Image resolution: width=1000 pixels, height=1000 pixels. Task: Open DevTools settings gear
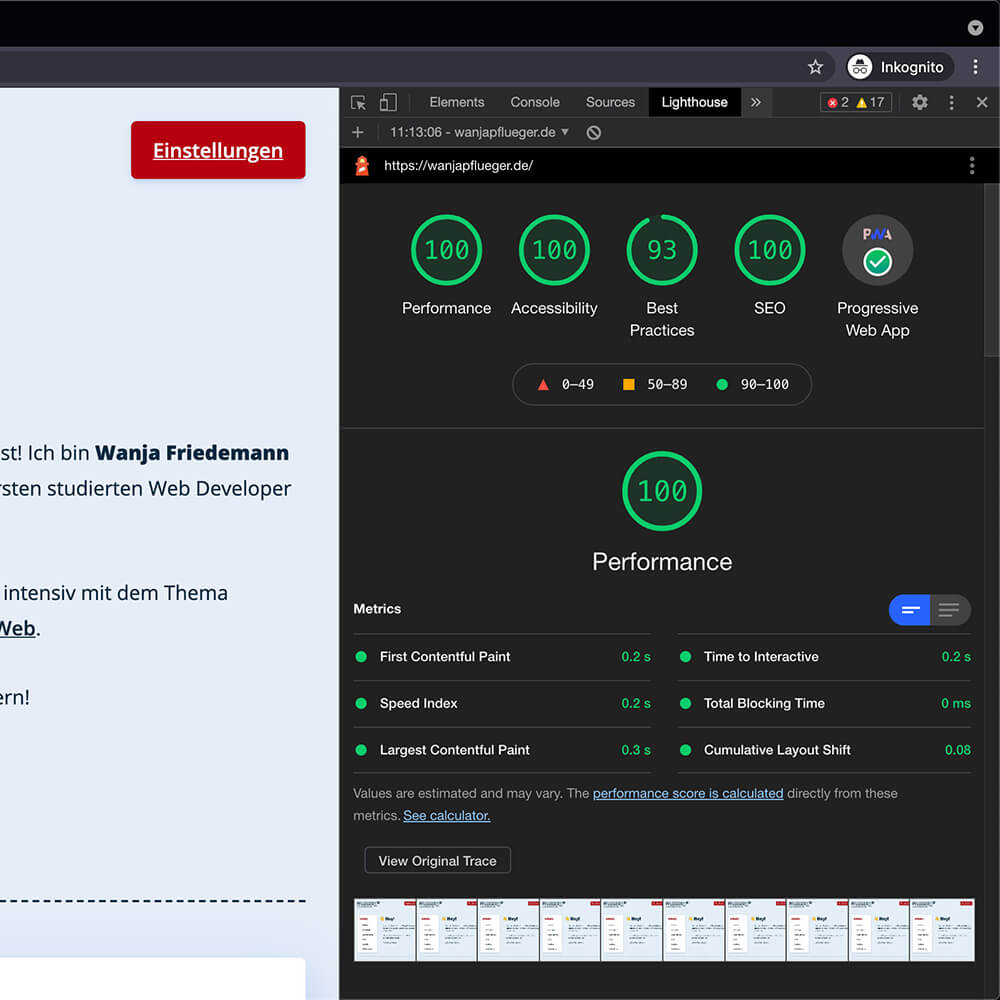tap(920, 102)
